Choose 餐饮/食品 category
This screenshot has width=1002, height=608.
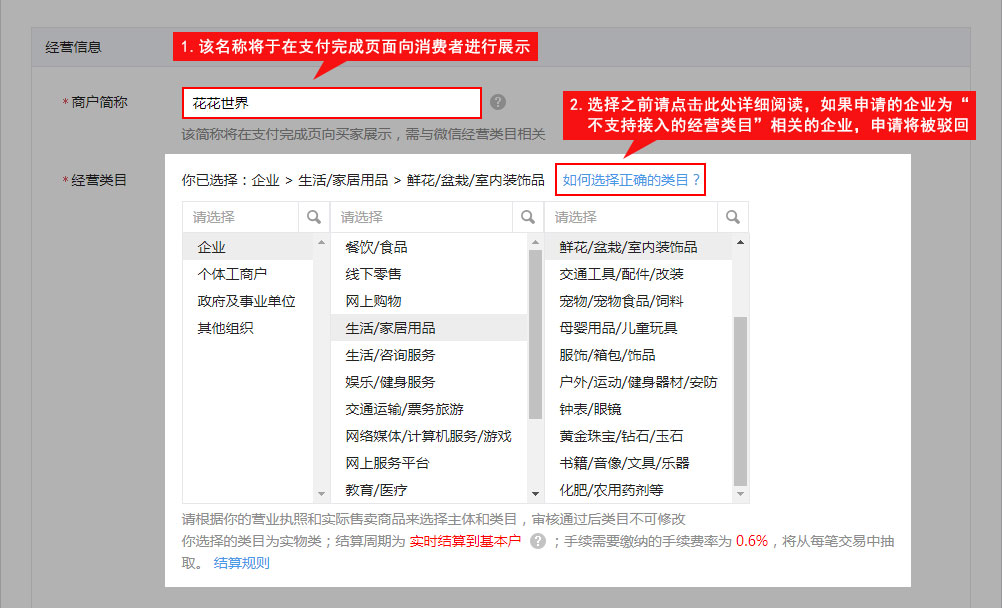[376, 247]
